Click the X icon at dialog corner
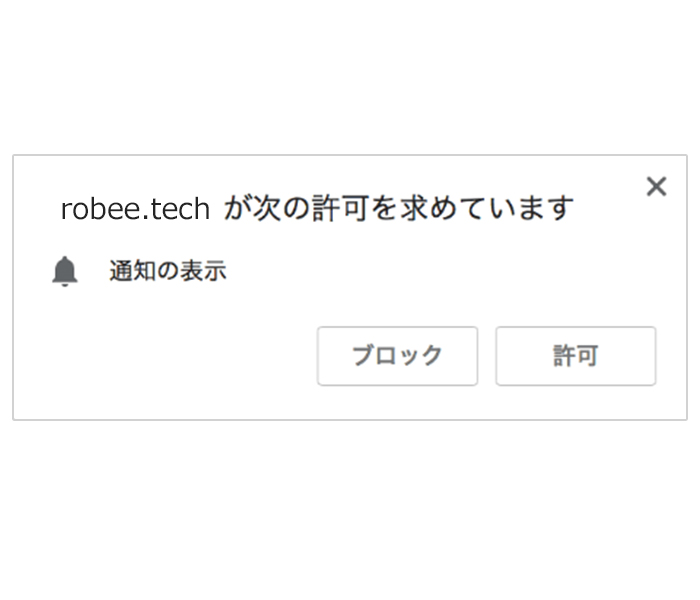The image size is (700, 600). coord(656,186)
